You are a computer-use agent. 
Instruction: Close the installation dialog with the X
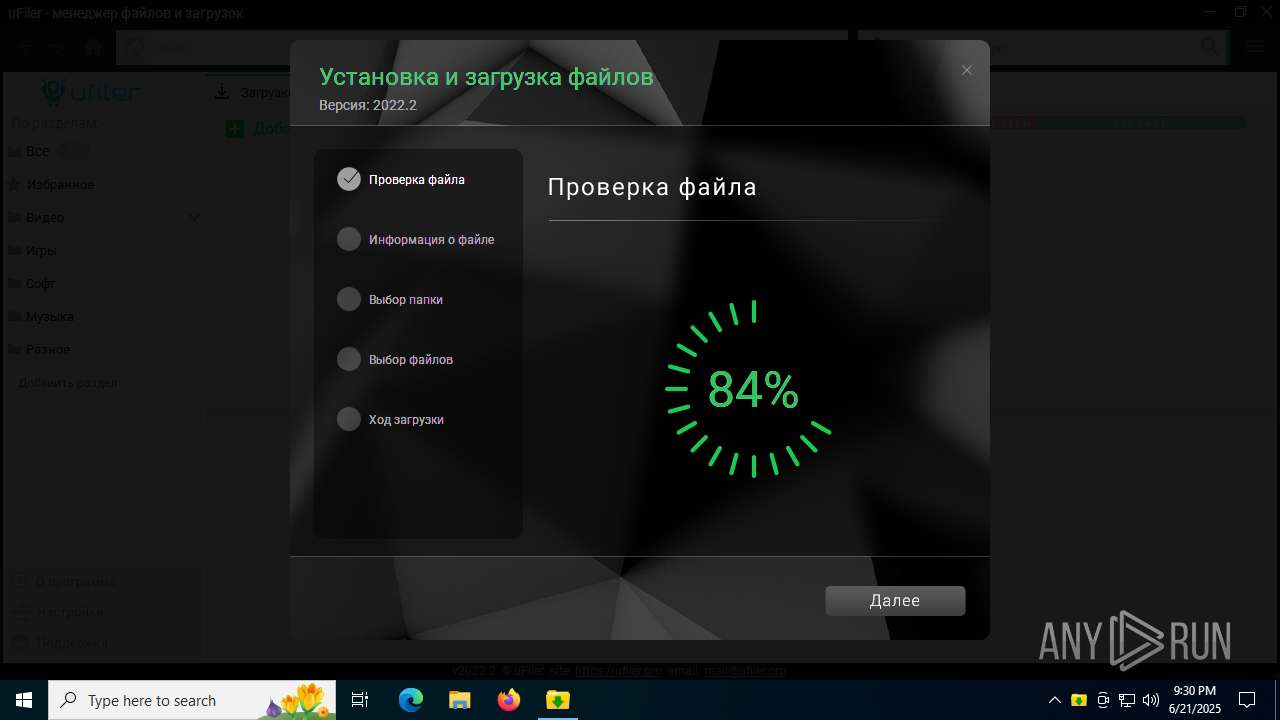pos(966,70)
